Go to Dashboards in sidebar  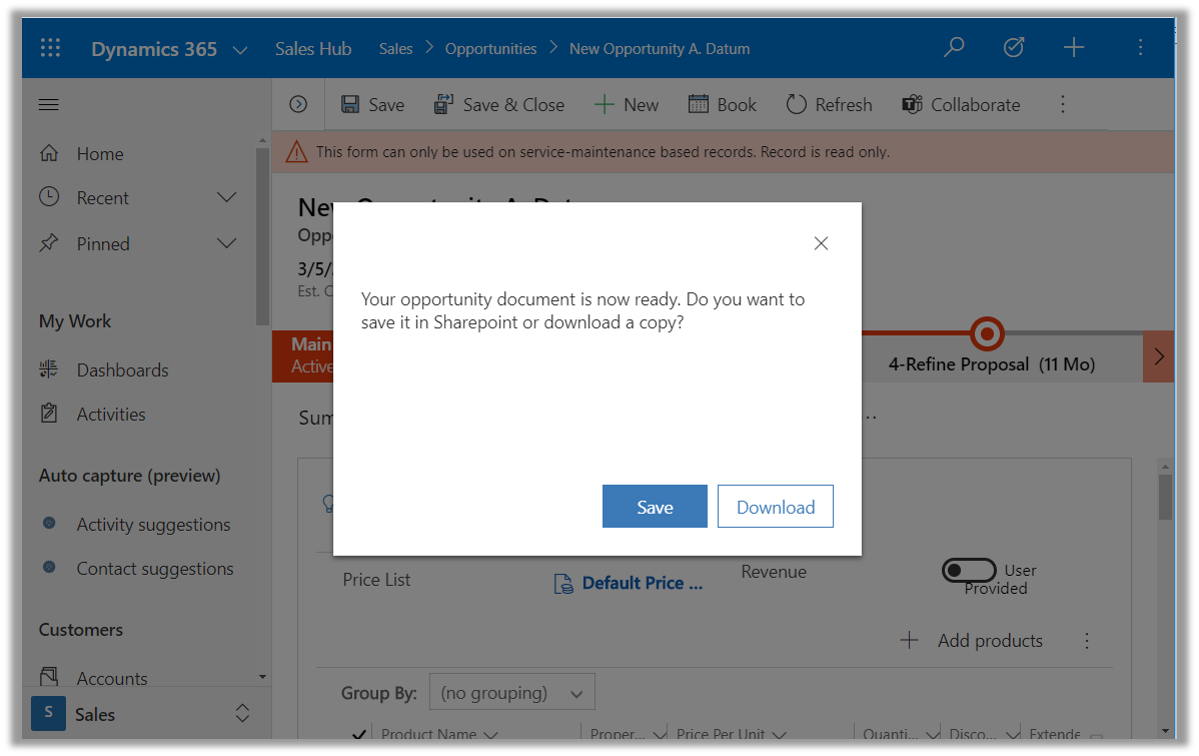122,370
